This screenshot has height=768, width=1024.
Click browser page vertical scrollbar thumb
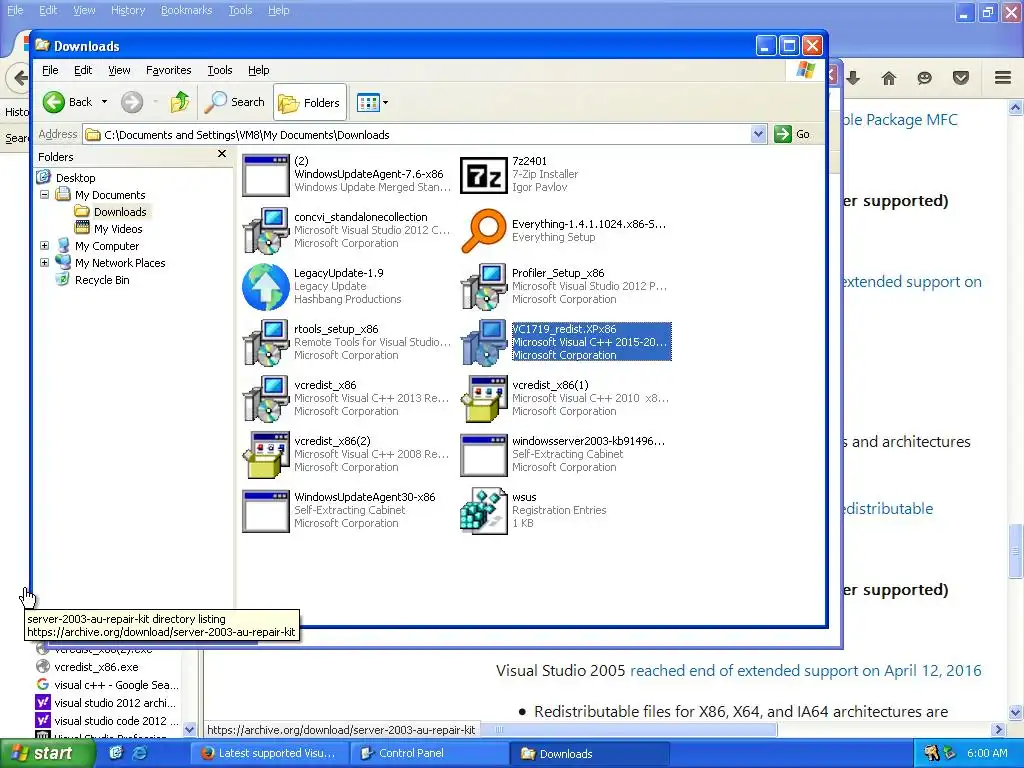coord(1016,550)
